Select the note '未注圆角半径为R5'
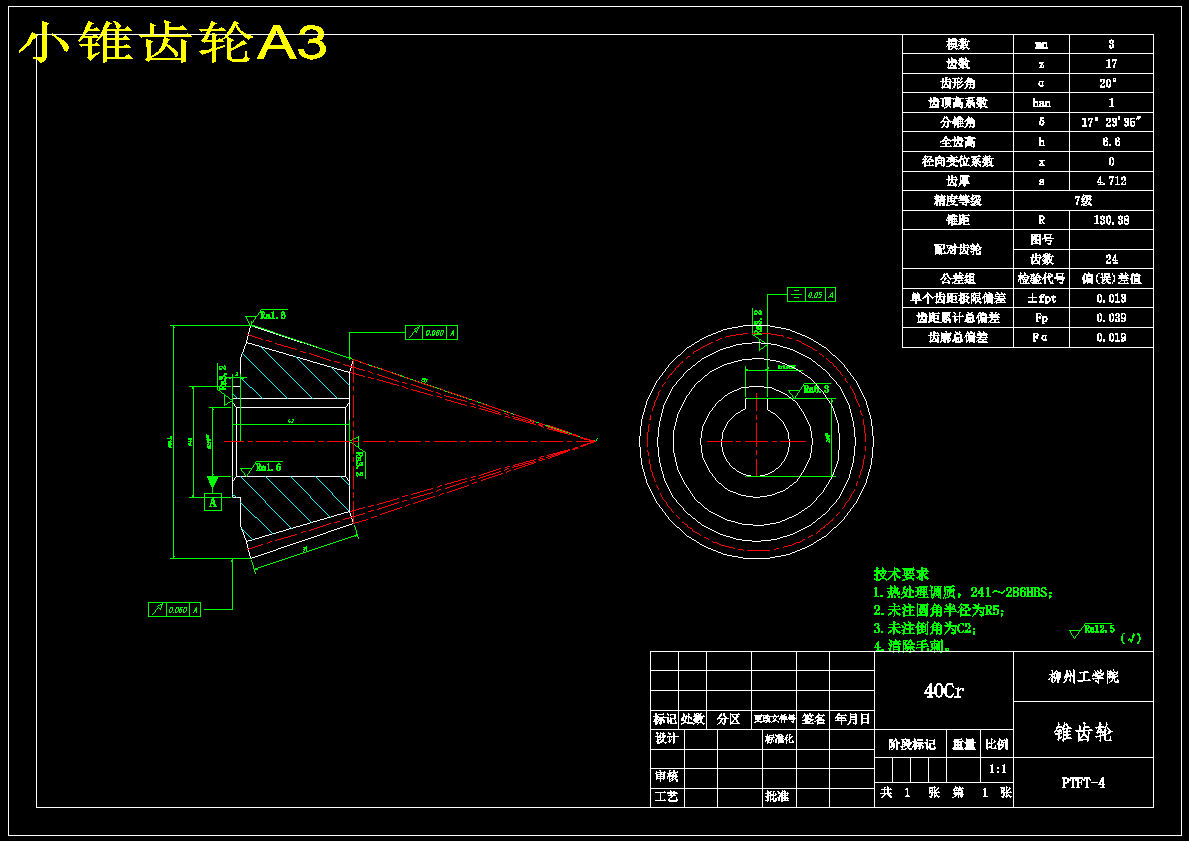This screenshot has width=1189, height=841. pos(946,610)
